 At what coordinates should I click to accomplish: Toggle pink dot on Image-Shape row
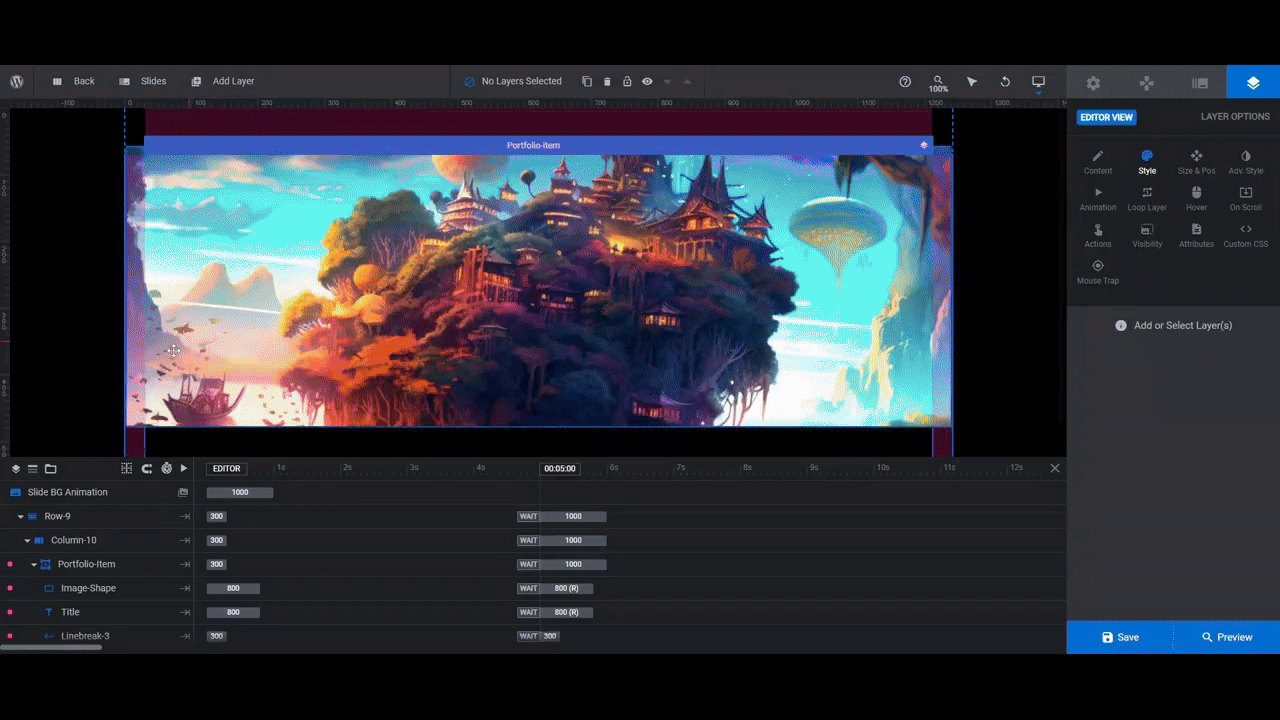(x=10, y=589)
